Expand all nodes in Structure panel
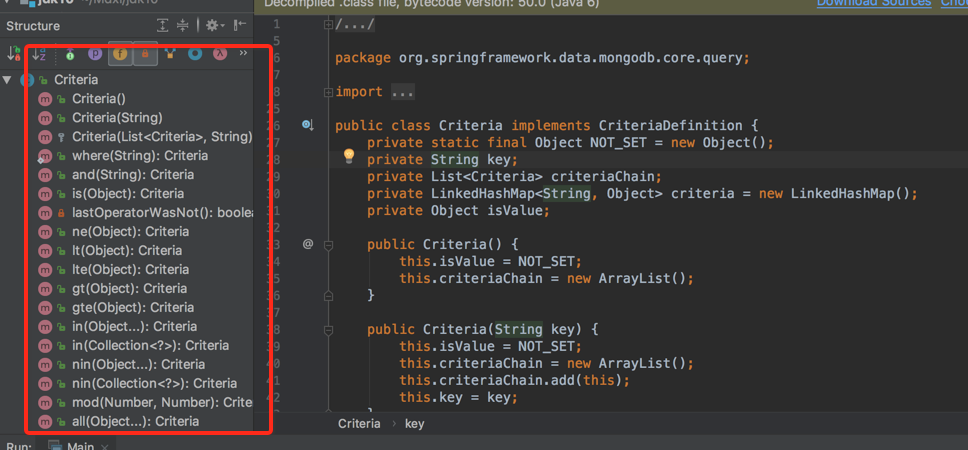 [162, 25]
